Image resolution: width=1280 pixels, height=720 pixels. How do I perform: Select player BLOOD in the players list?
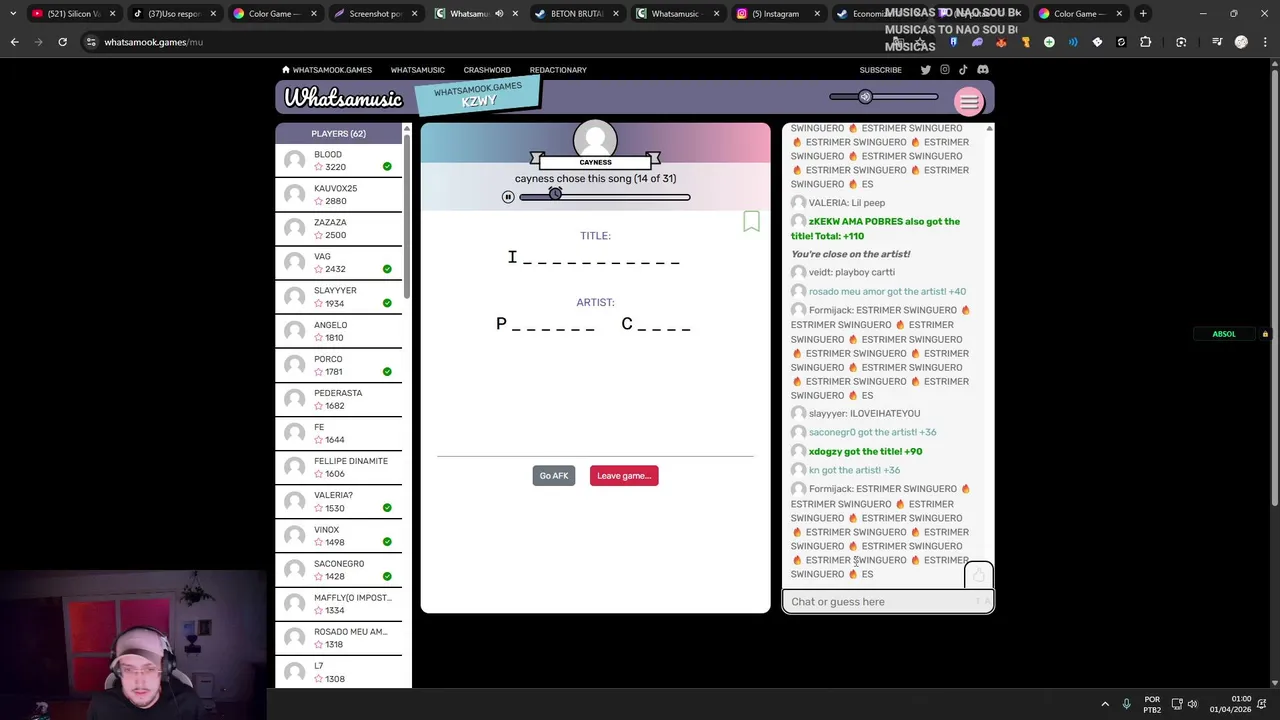coord(339,160)
